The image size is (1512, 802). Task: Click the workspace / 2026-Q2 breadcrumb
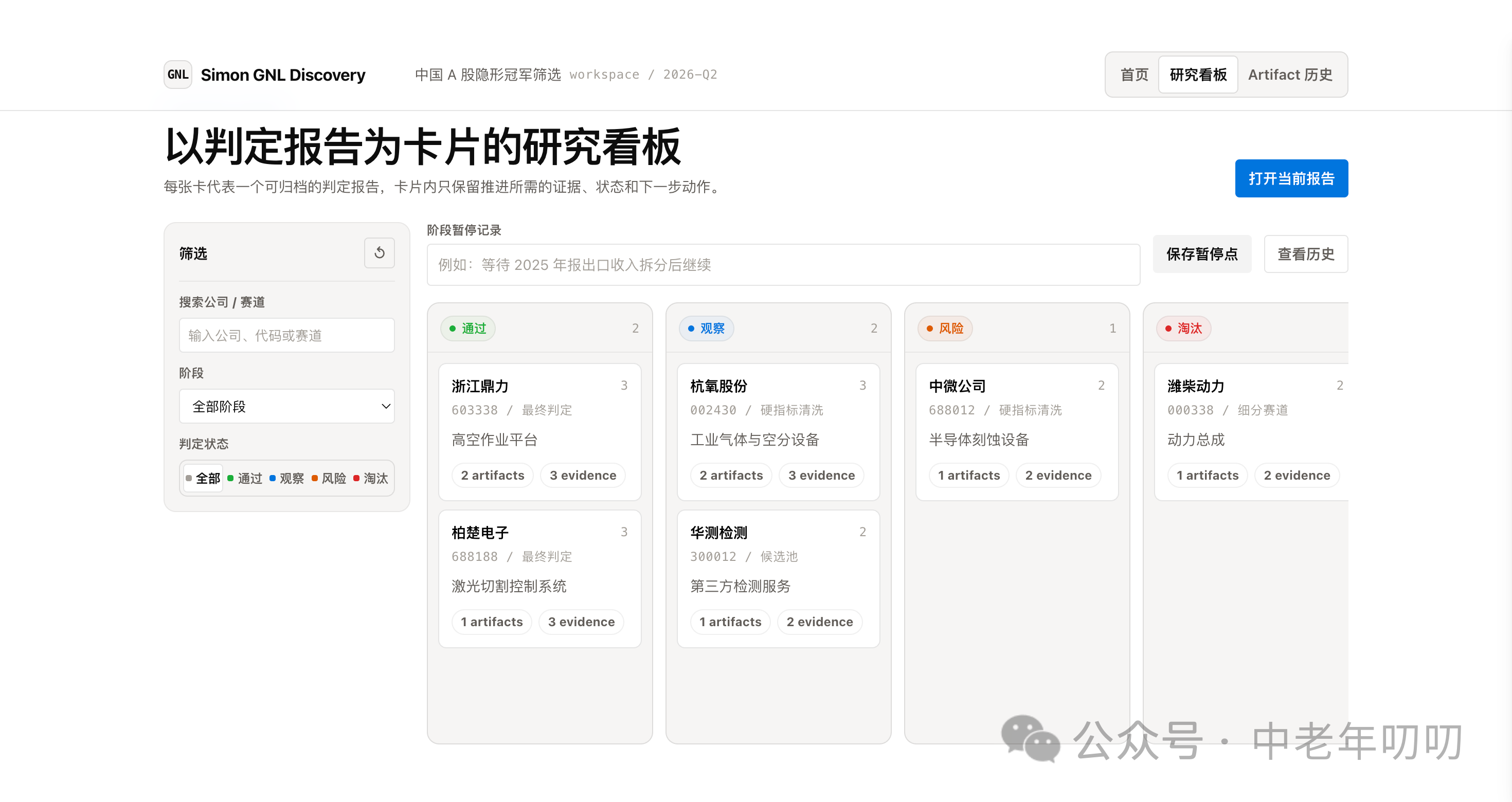click(x=643, y=75)
